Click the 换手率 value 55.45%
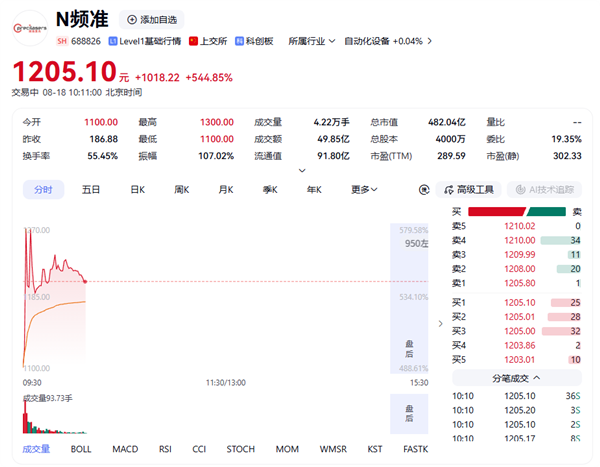The width and height of the screenshot is (600, 467). (103, 156)
